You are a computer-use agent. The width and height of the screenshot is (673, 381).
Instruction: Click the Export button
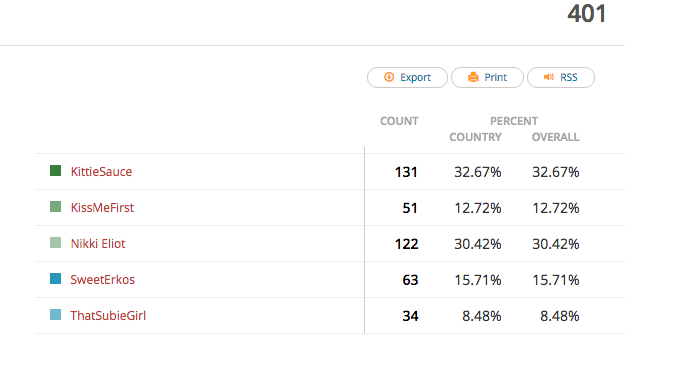[407, 78]
